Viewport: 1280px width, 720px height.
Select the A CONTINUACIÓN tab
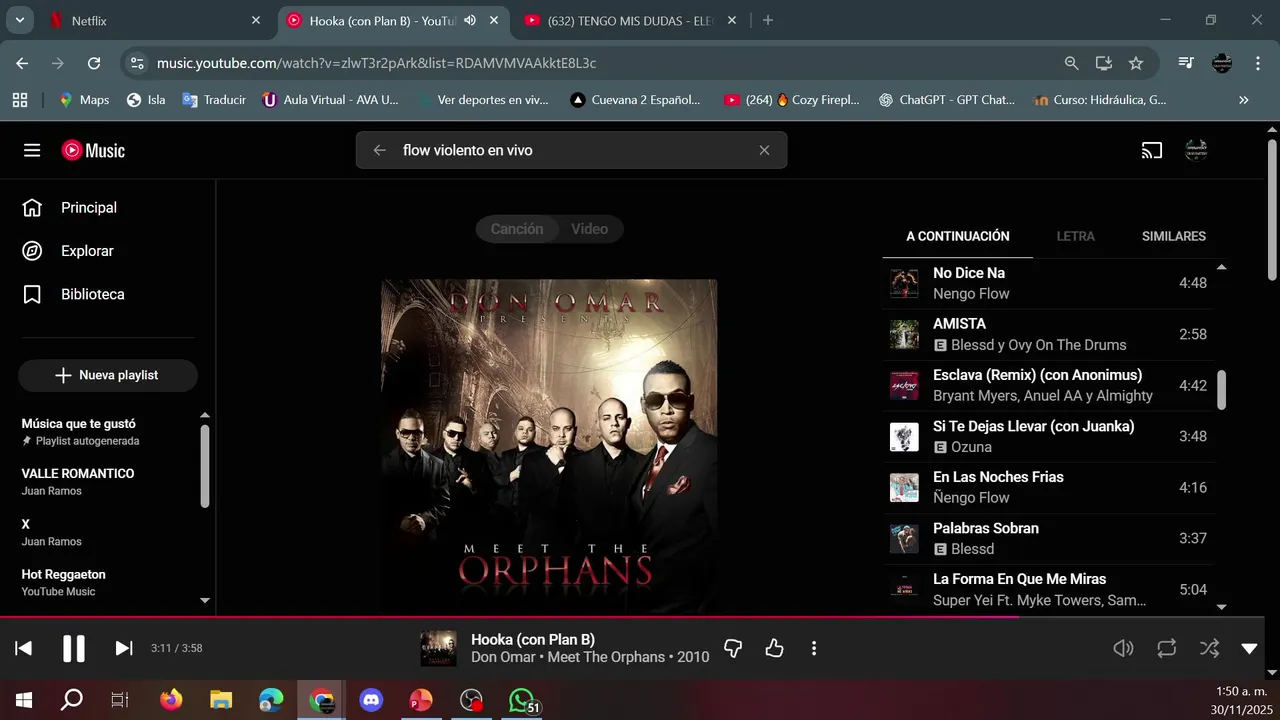[x=958, y=237]
